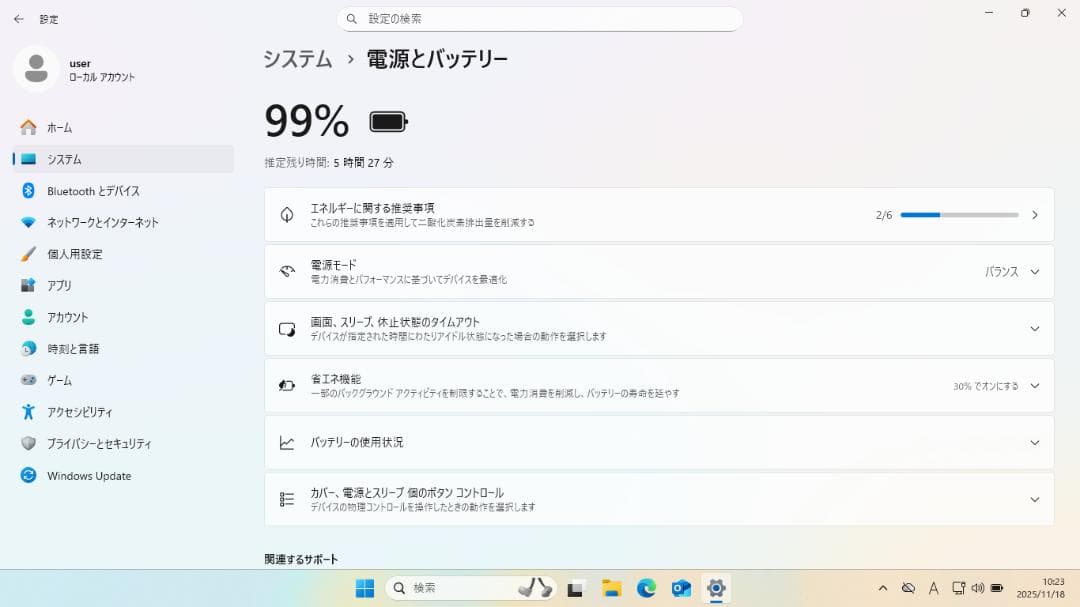Click the energy recommendations lightbulb icon
This screenshot has width=1080, height=607.
point(285,214)
